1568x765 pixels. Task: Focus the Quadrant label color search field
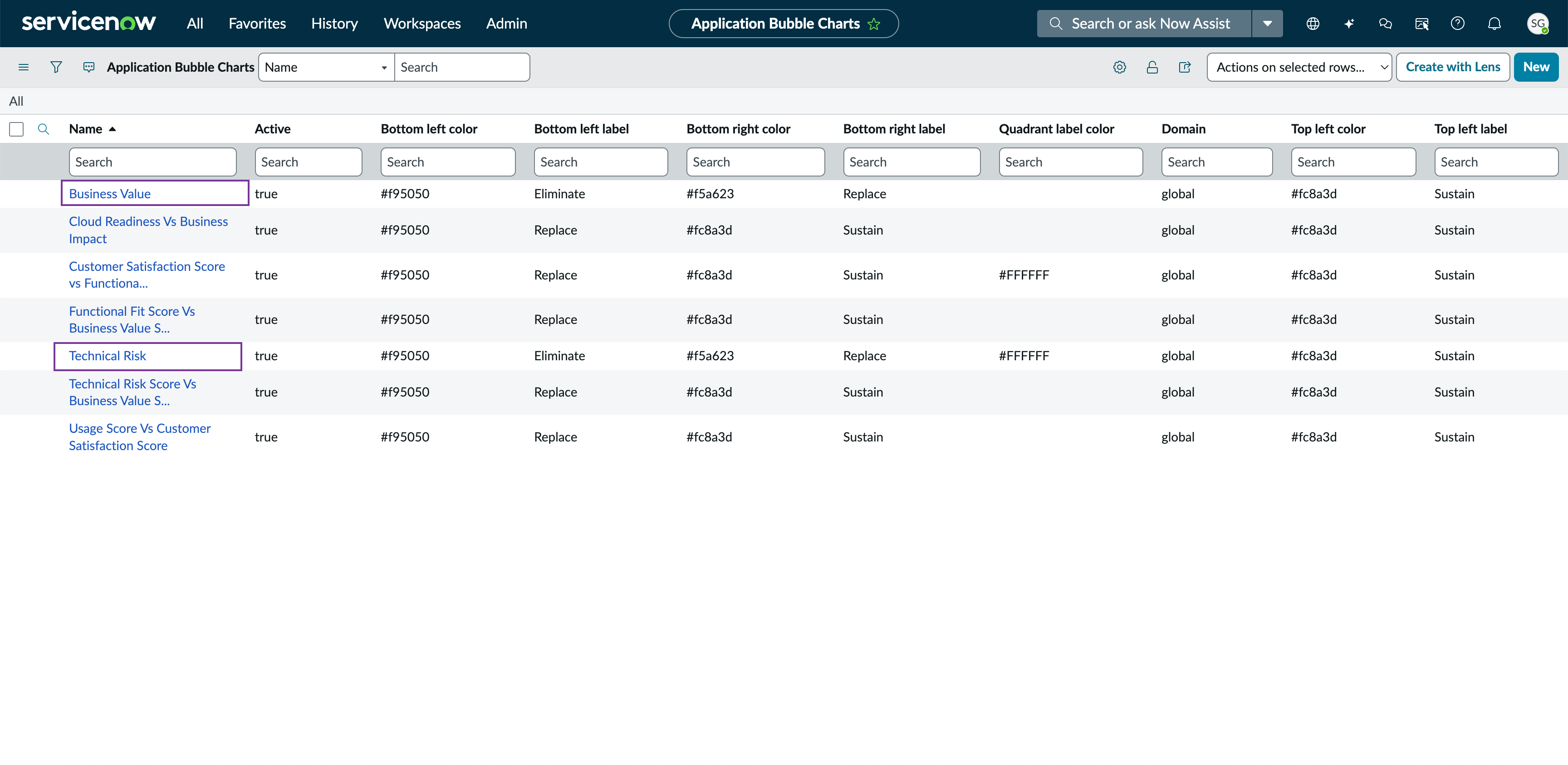(1071, 162)
